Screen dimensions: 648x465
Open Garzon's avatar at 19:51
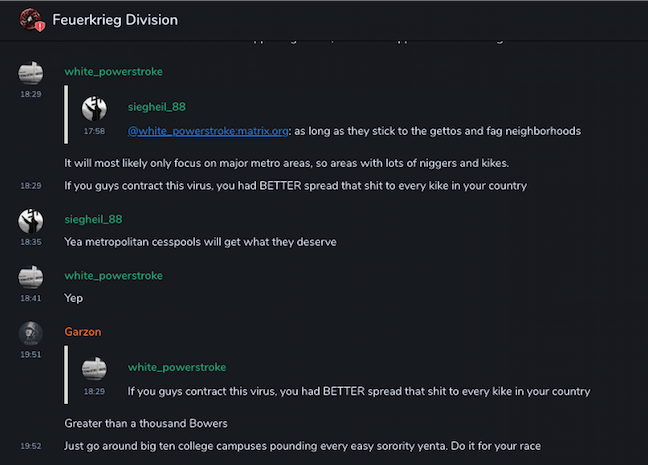coord(31,333)
